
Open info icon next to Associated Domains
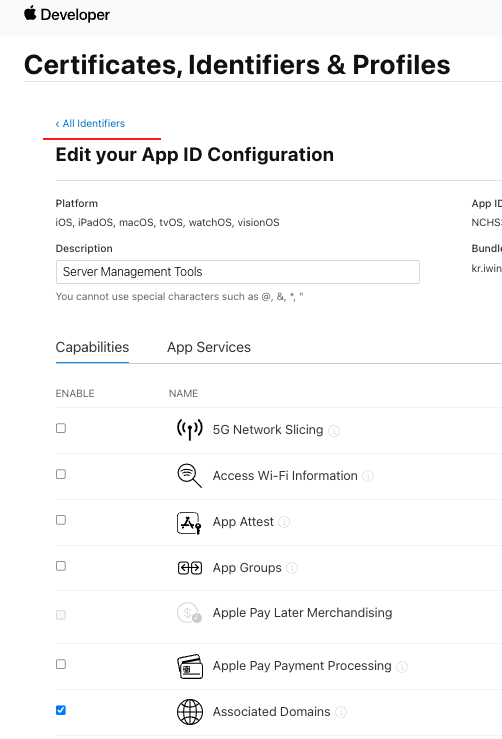pyautogui.click(x=341, y=712)
